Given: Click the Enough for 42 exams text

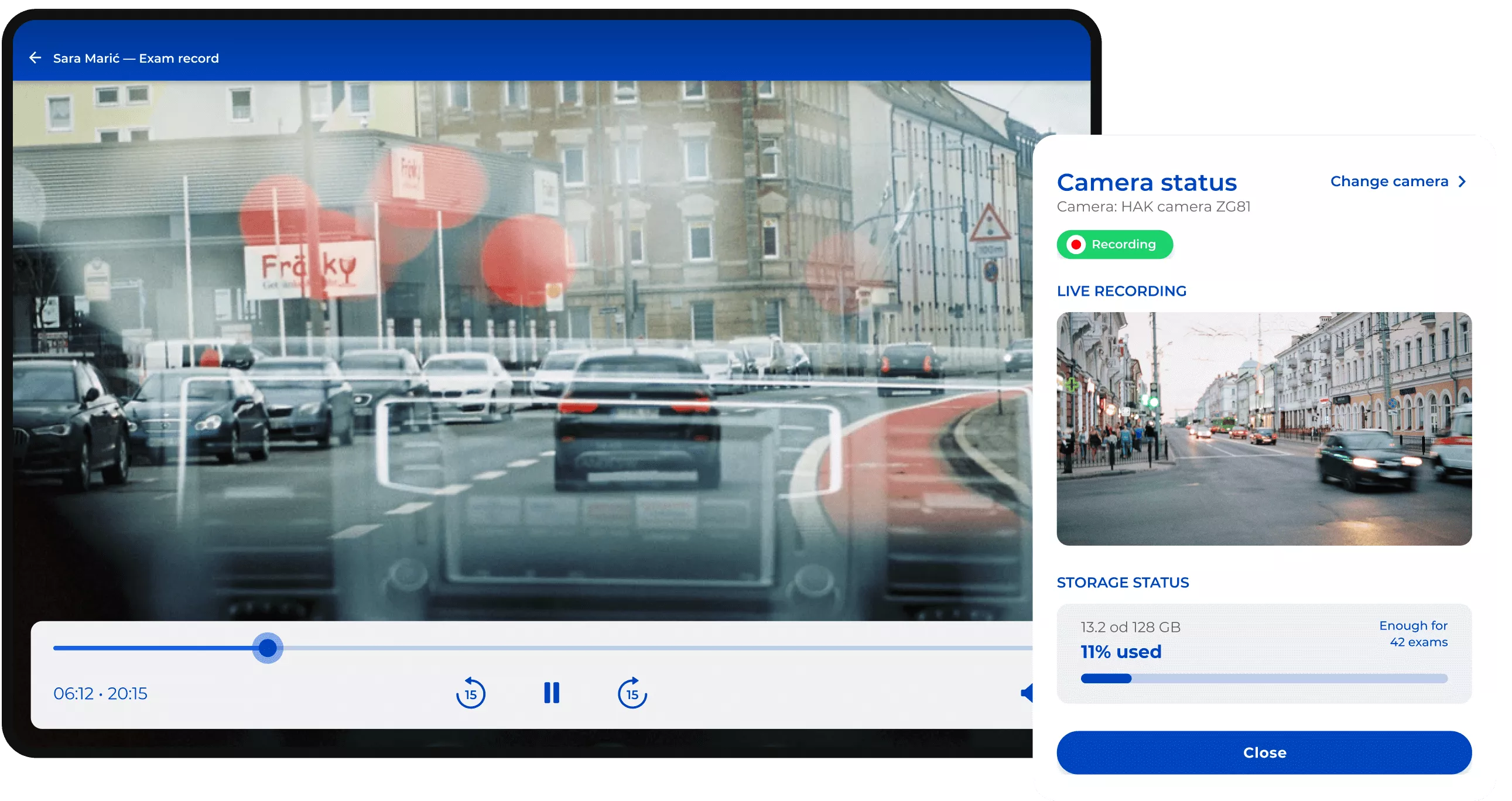Looking at the screenshot, I should (x=1413, y=634).
